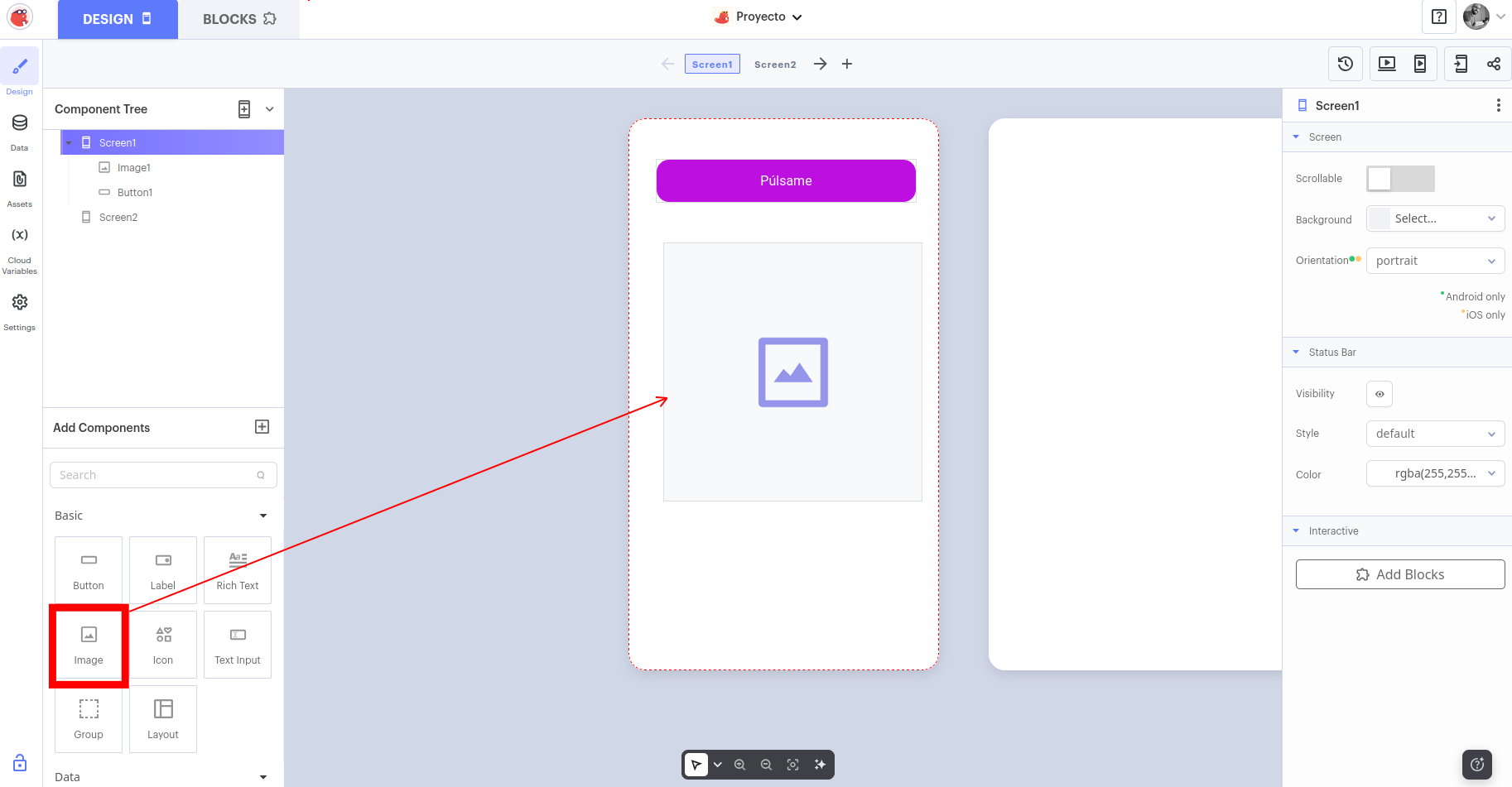Select the Icon component
The height and width of the screenshot is (787, 1512).
tap(163, 644)
